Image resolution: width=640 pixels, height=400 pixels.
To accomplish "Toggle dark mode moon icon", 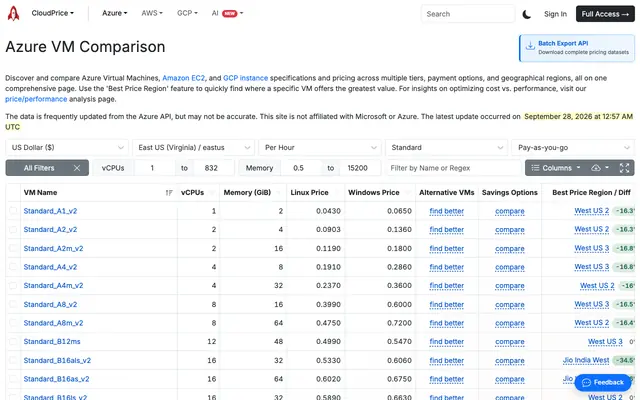I will coord(527,14).
